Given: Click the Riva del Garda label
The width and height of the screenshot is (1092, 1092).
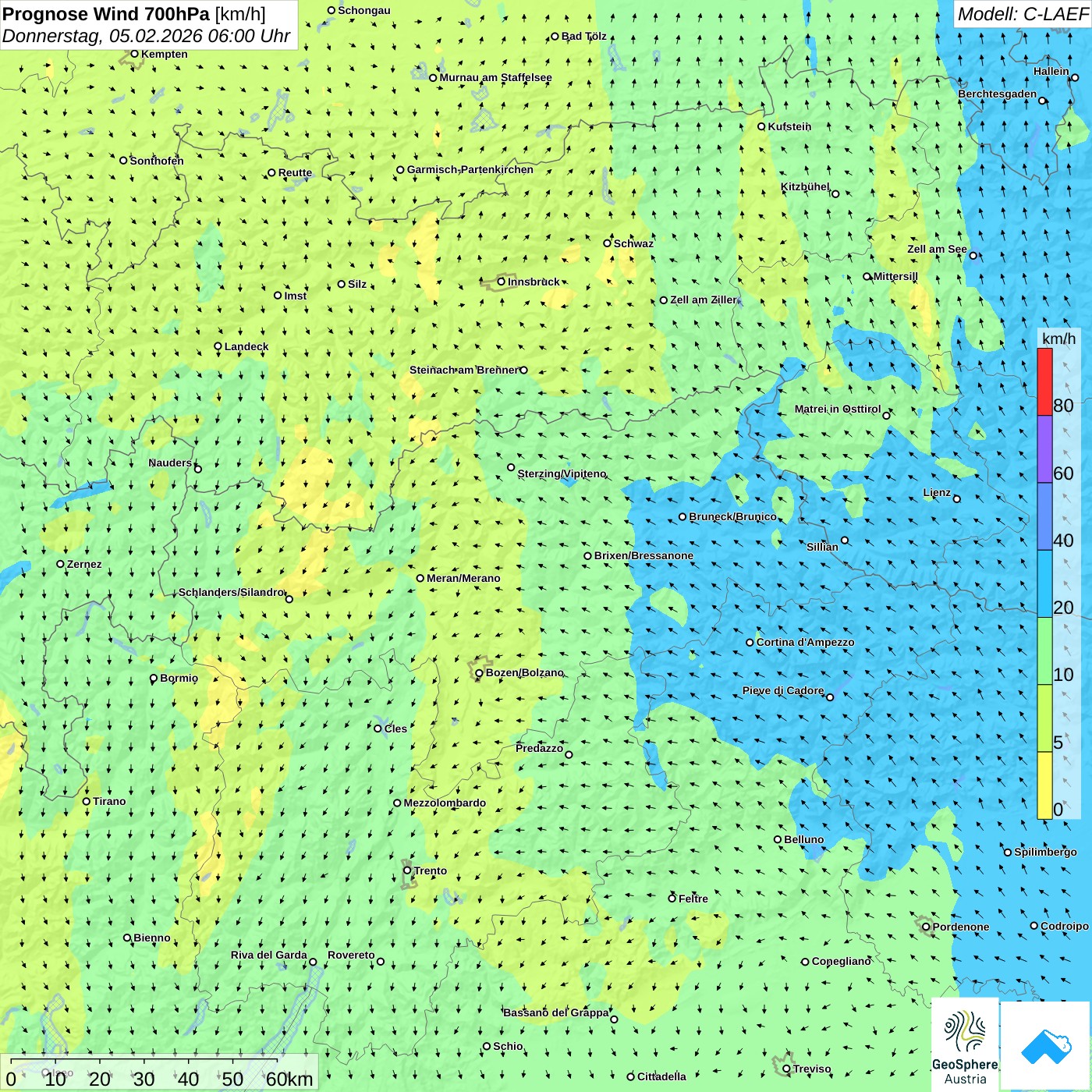Looking at the screenshot, I should 269,955.
